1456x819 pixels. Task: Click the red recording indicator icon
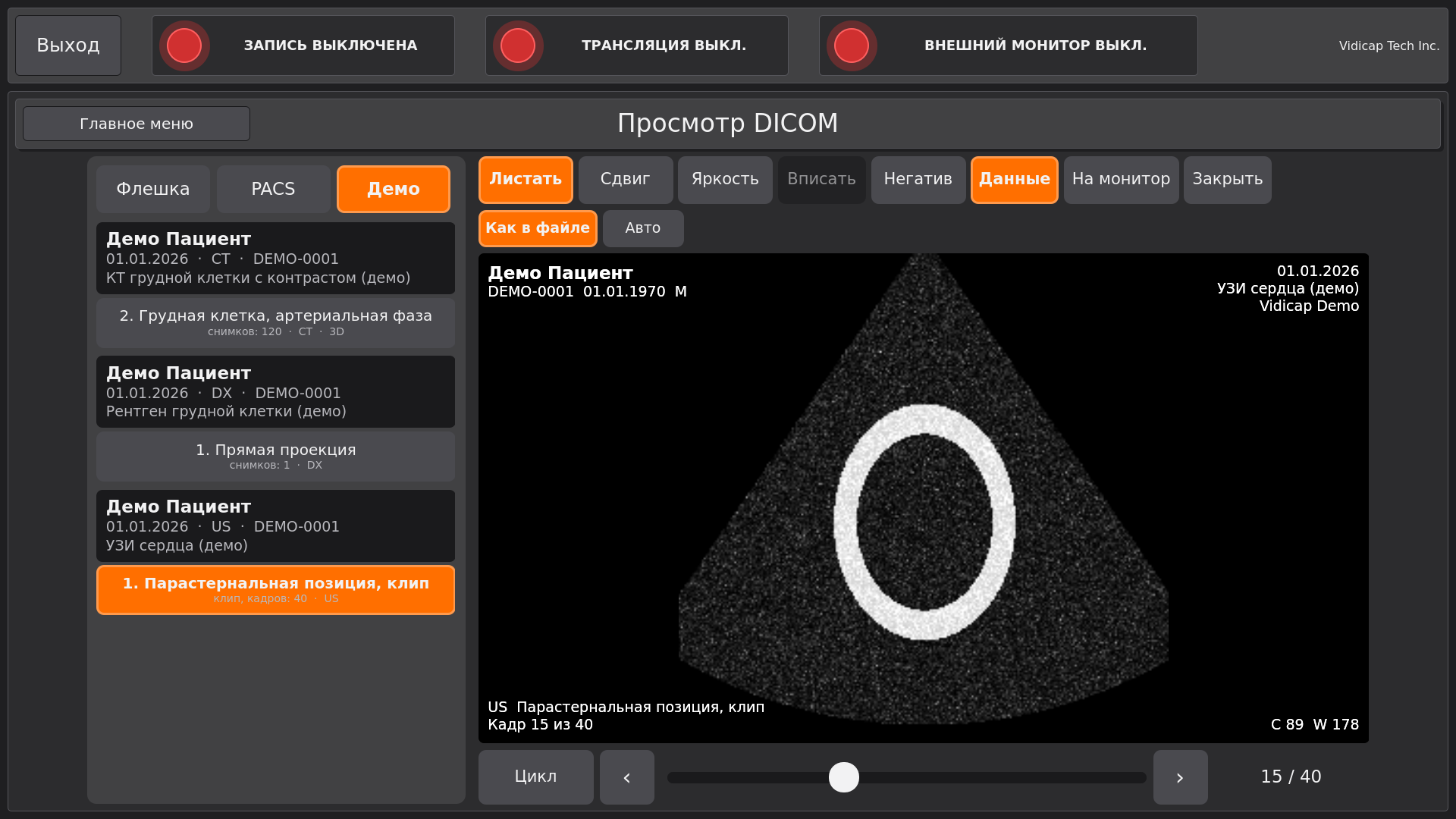[184, 45]
